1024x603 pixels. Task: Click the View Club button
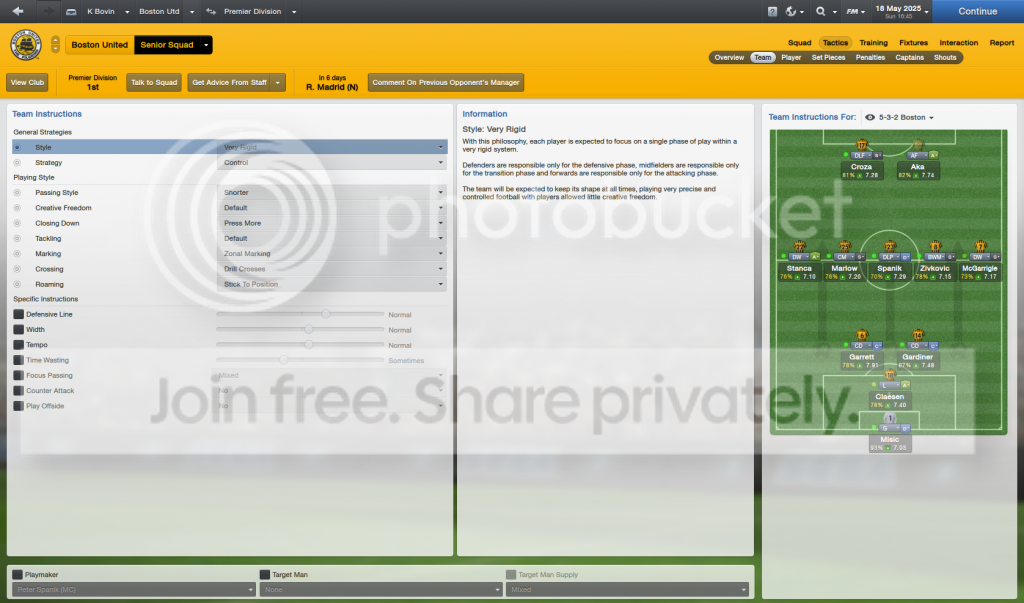pos(27,82)
